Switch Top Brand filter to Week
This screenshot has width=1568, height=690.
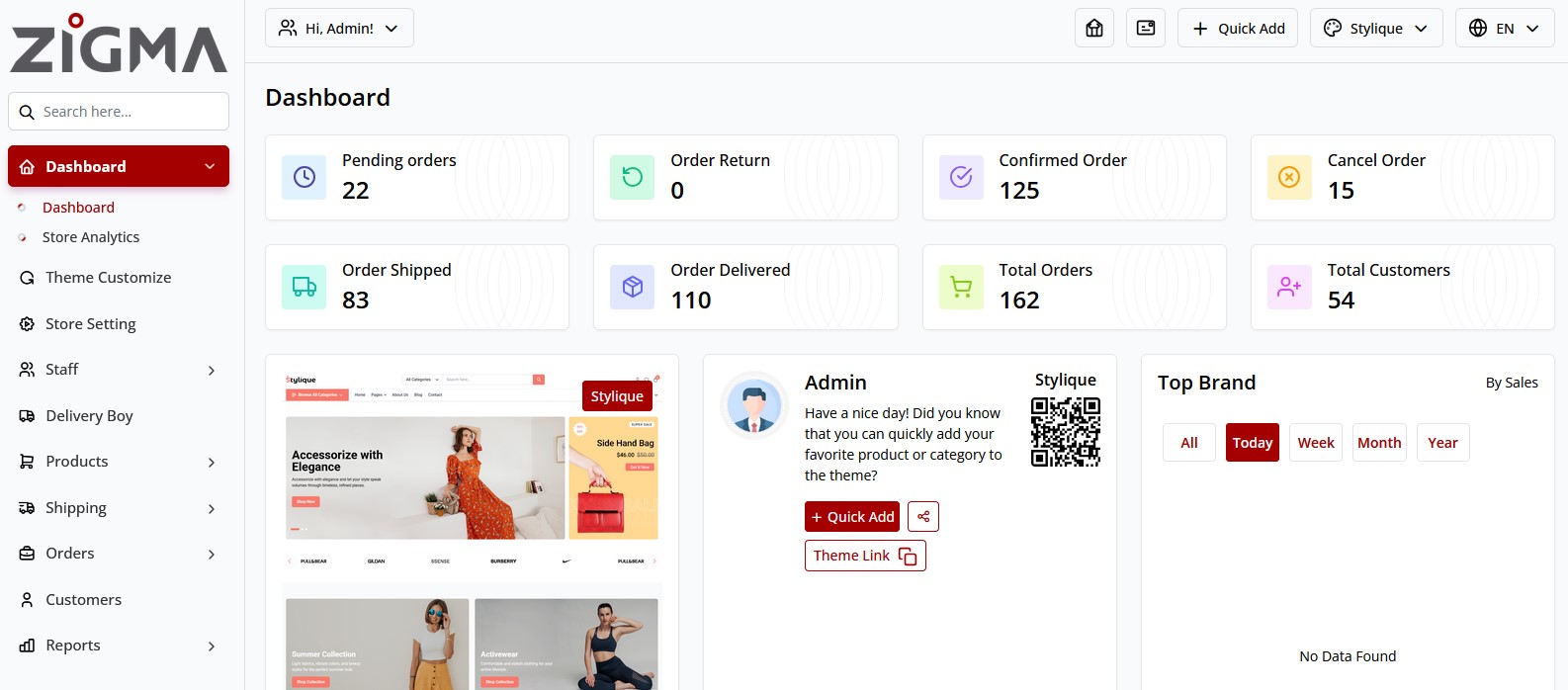click(1315, 443)
